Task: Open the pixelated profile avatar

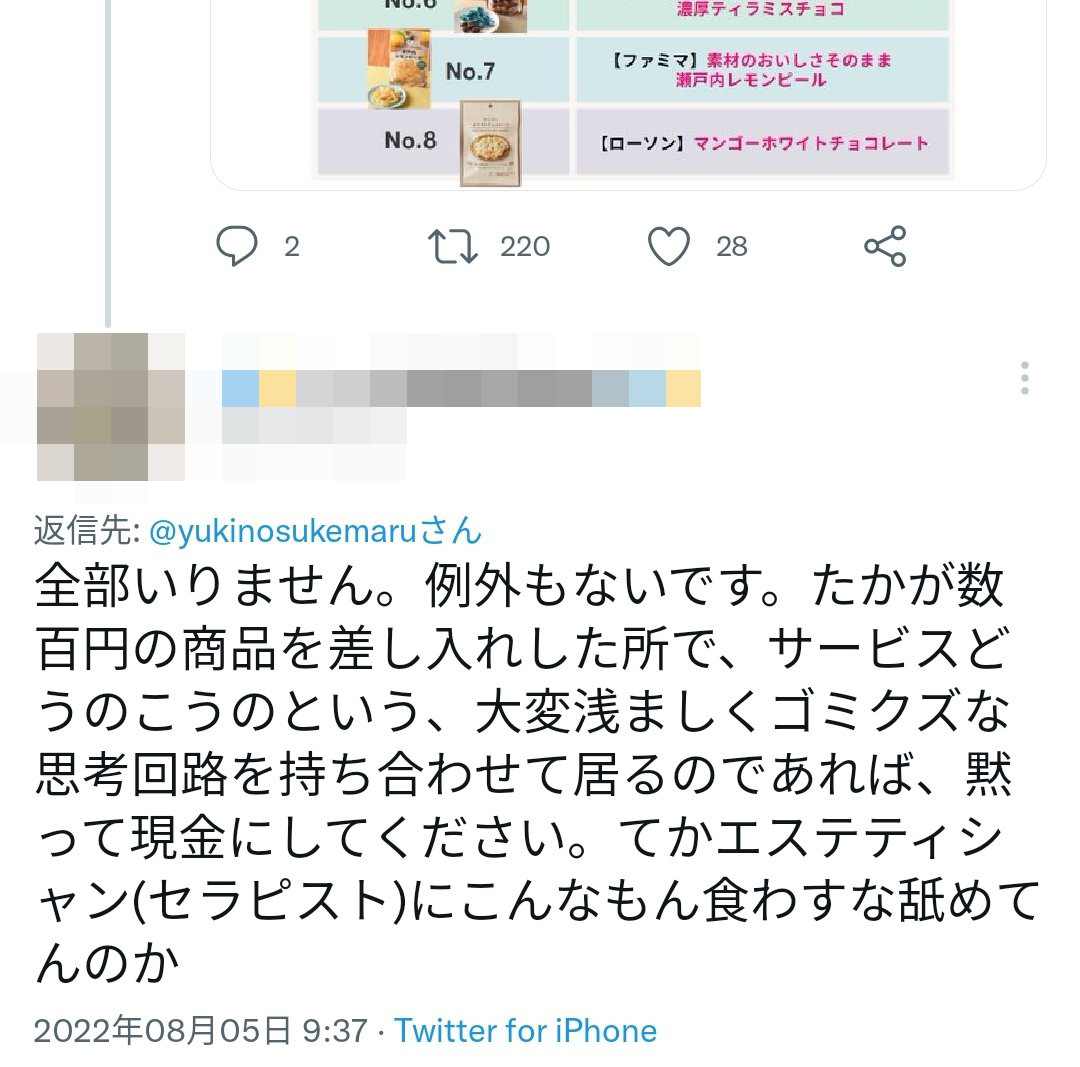Action: [x=111, y=407]
